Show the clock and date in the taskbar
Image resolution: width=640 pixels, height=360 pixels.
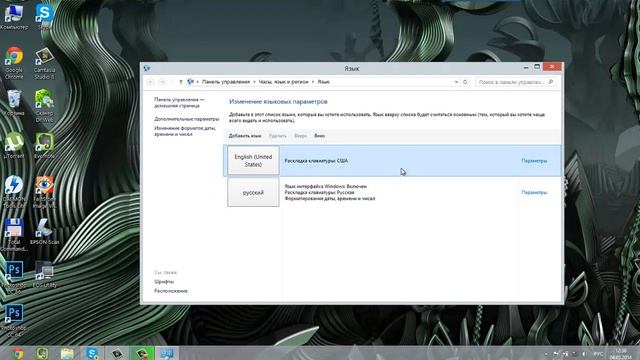tap(621, 354)
